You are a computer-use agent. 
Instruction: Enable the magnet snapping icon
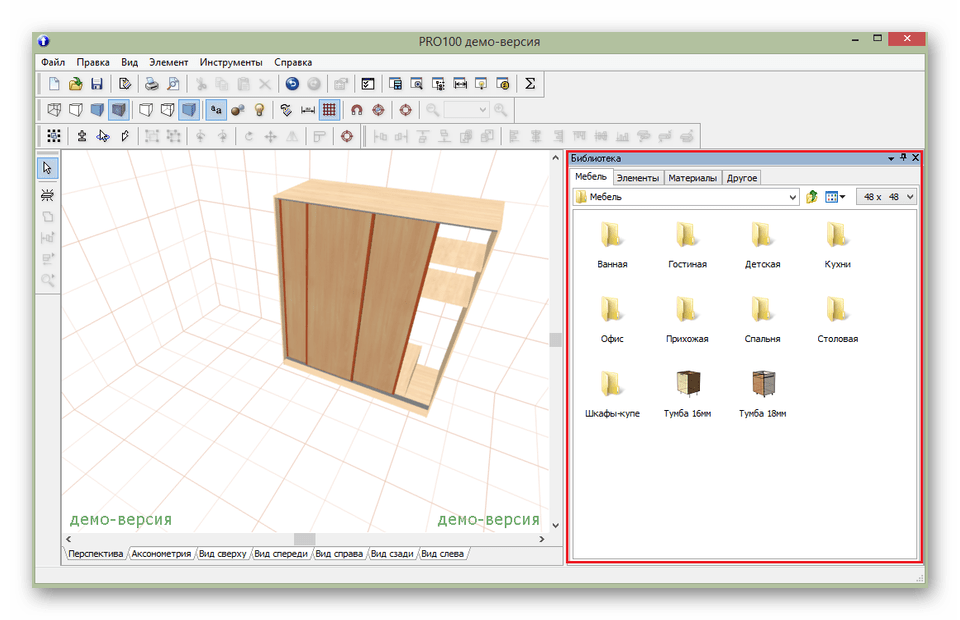356,110
